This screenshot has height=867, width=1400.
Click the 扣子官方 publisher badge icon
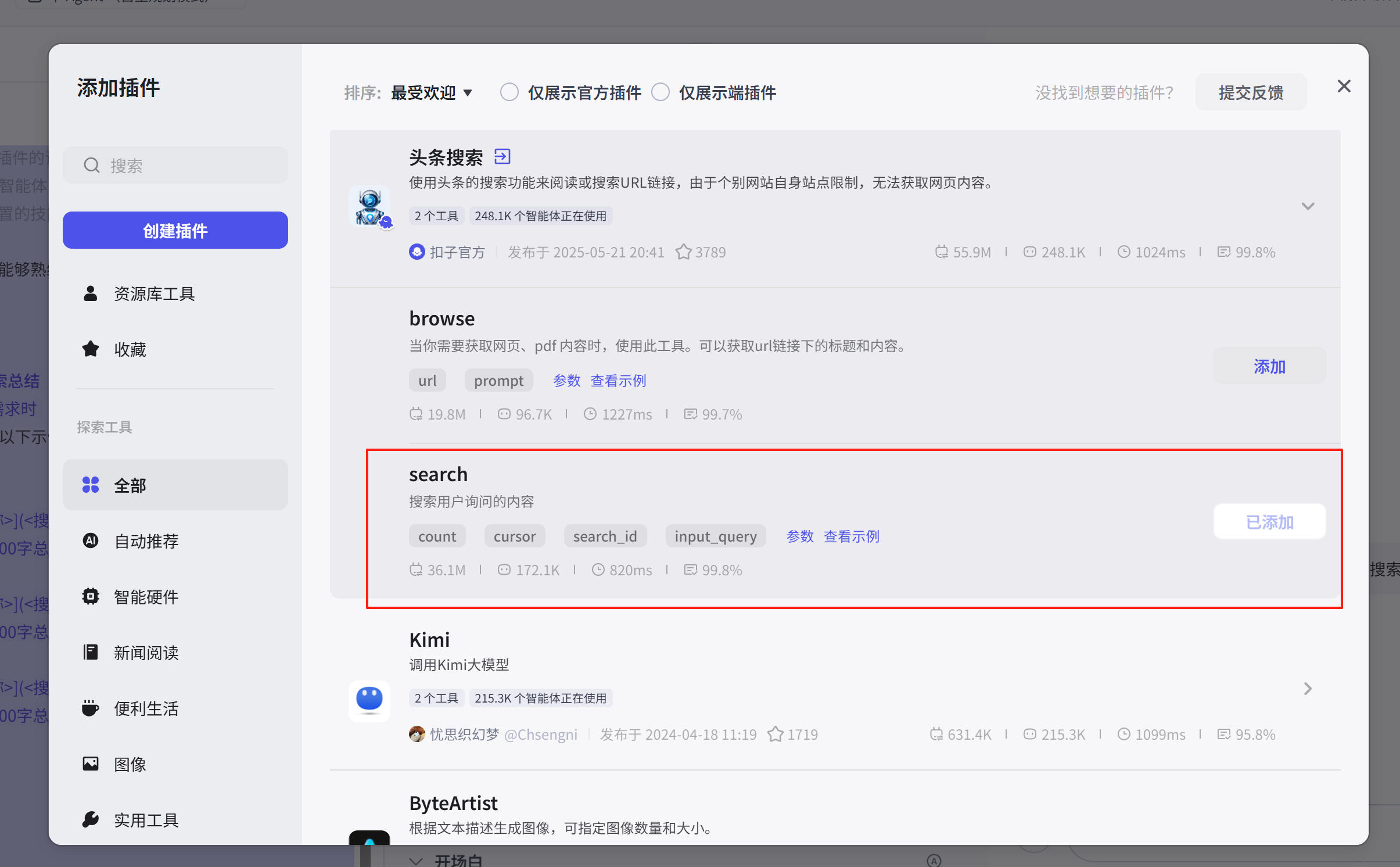click(x=417, y=252)
